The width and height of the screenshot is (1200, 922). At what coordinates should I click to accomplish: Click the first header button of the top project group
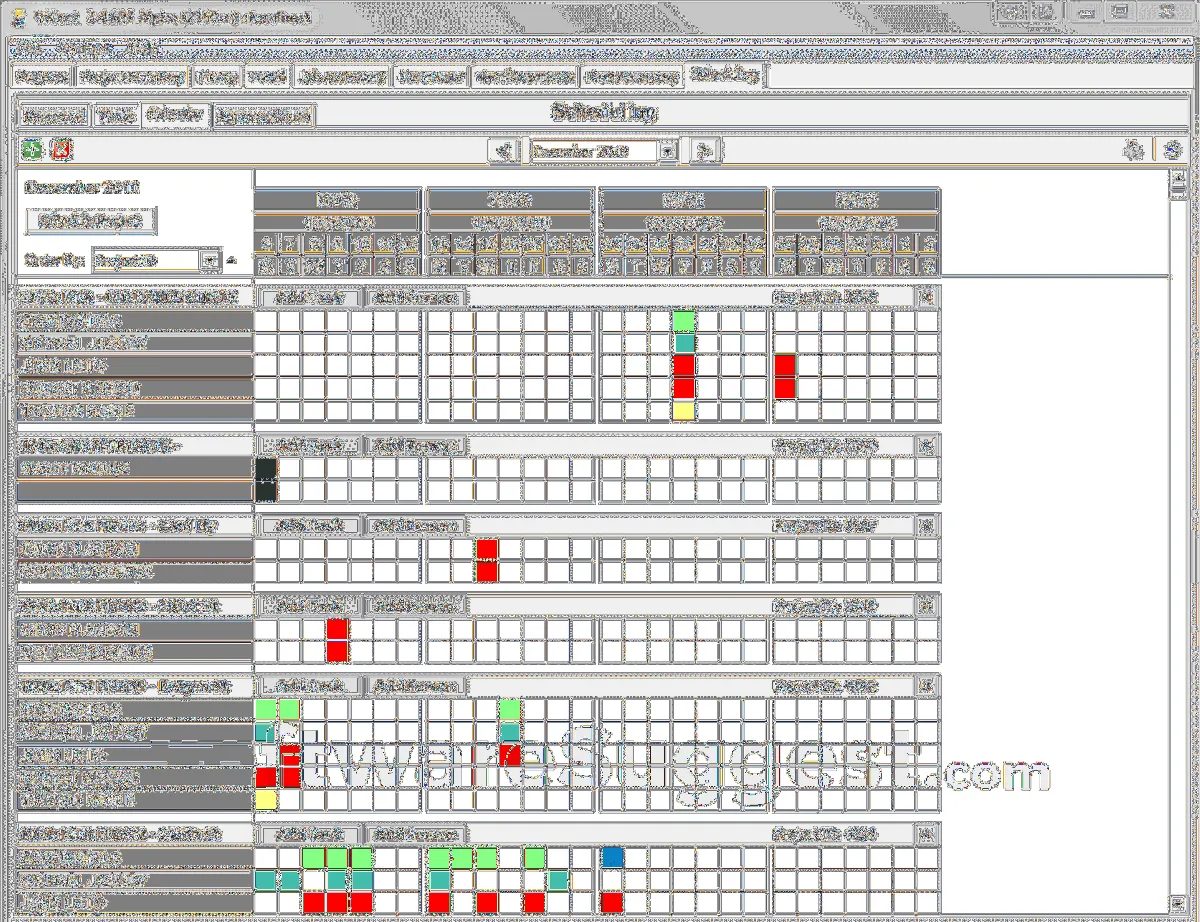pyautogui.click(x=309, y=298)
